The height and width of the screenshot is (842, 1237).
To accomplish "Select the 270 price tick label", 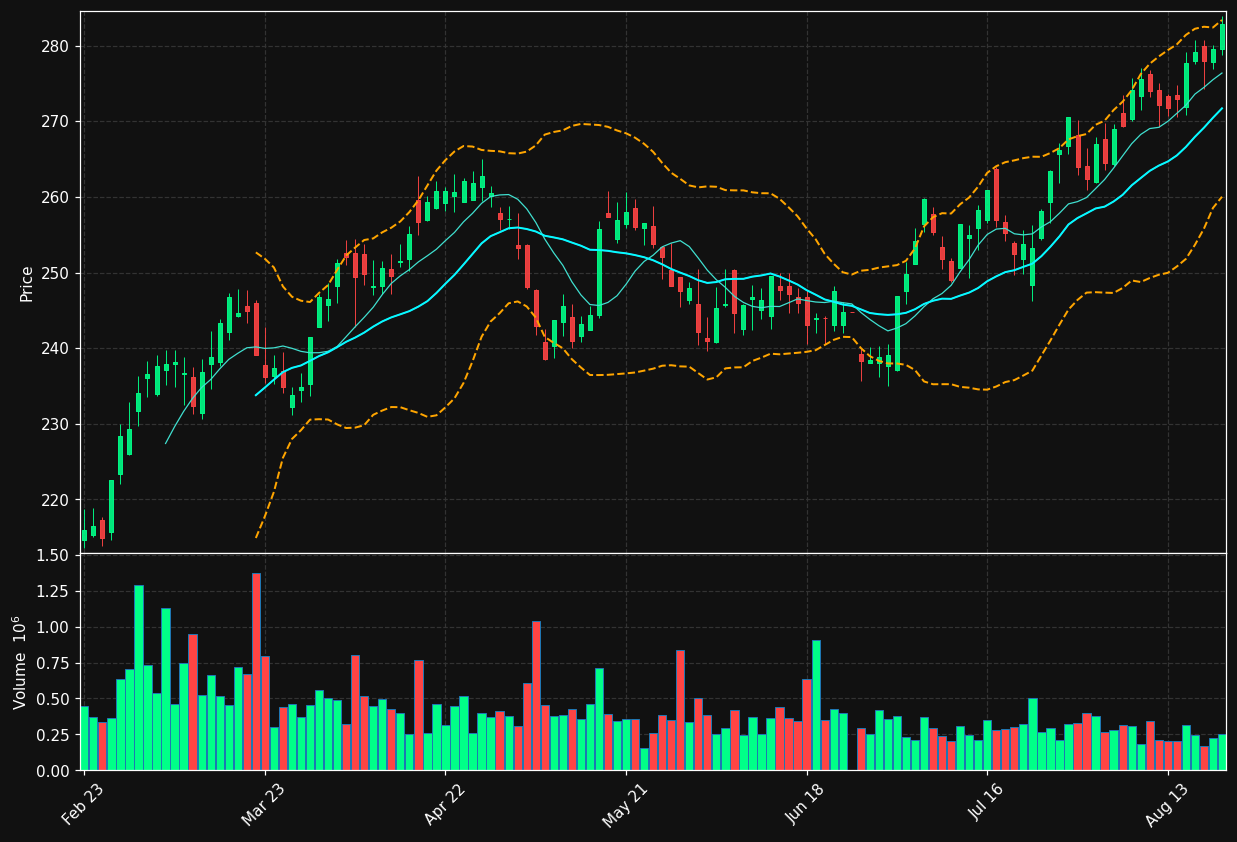I will click(x=55, y=122).
